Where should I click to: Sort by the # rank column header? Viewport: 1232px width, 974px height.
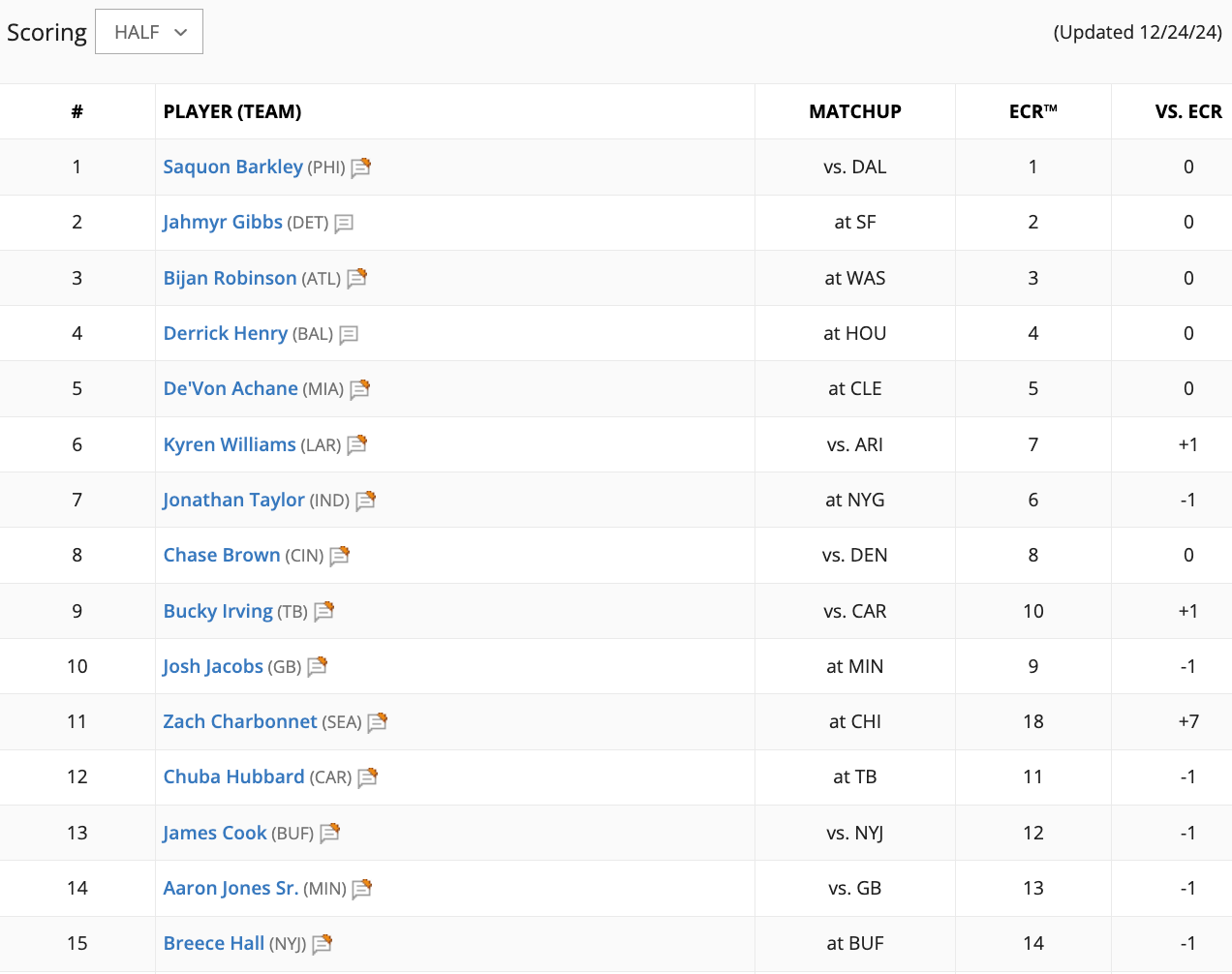coord(77,111)
